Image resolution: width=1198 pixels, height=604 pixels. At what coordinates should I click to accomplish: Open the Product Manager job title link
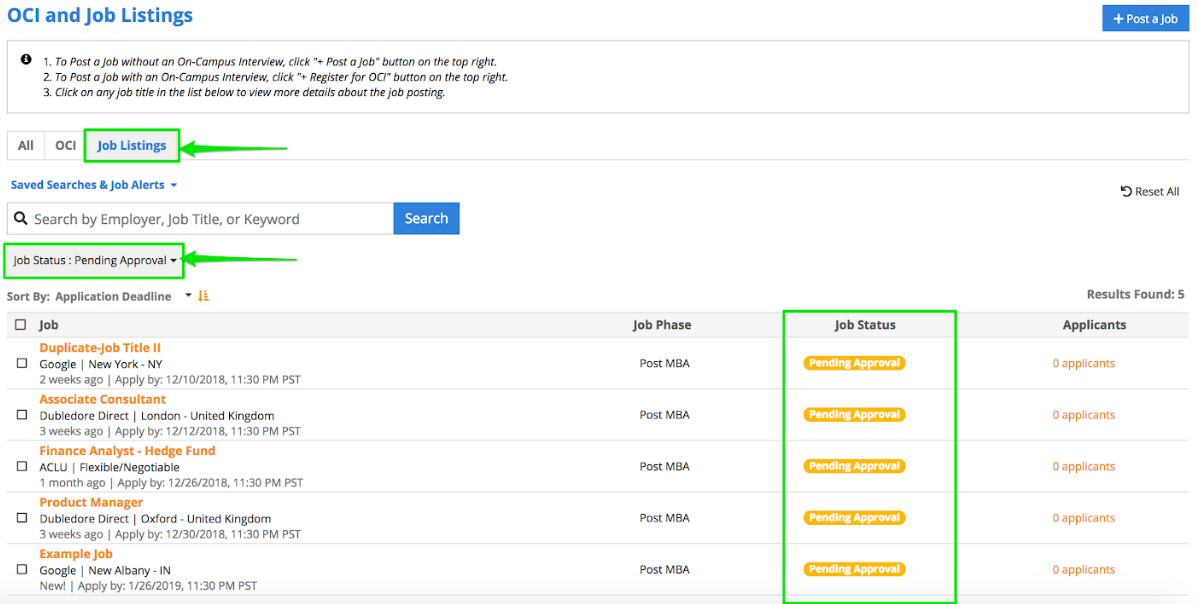coord(91,502)
